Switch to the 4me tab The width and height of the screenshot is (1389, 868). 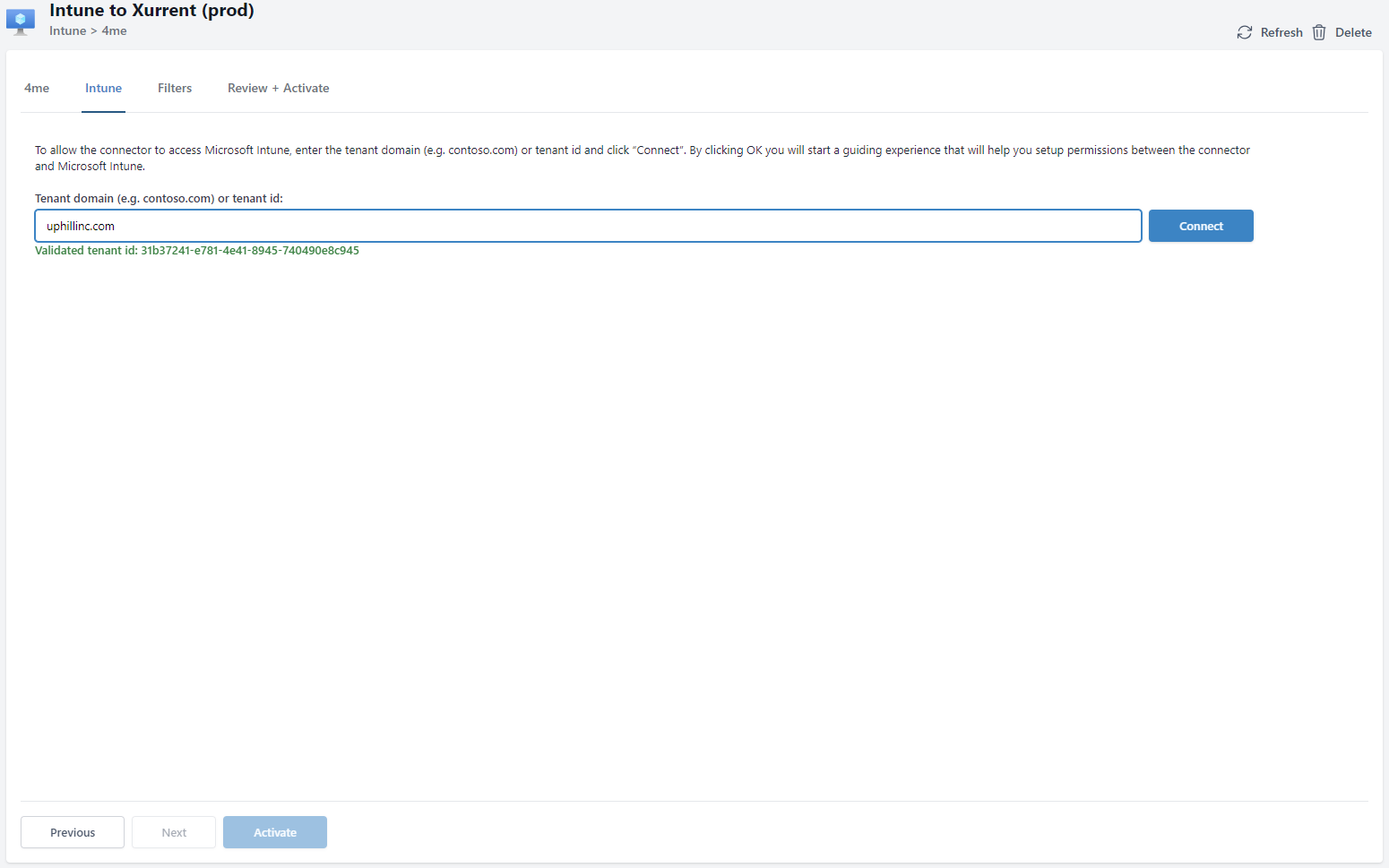point(37,88)
